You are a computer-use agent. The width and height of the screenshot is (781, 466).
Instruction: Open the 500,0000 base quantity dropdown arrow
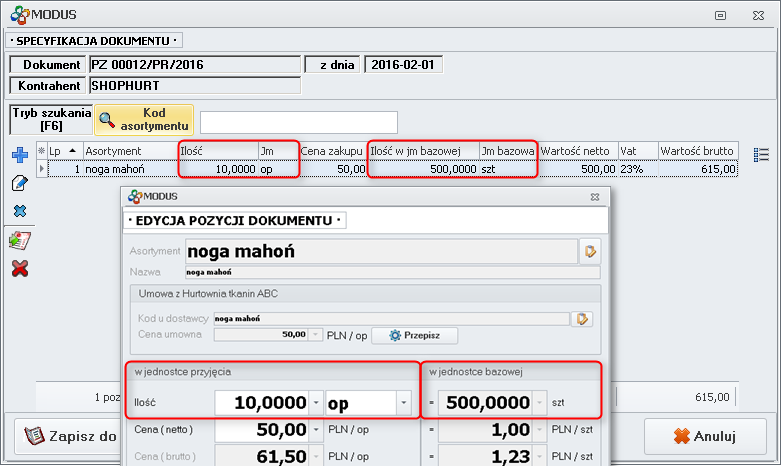tap(540, 403)
